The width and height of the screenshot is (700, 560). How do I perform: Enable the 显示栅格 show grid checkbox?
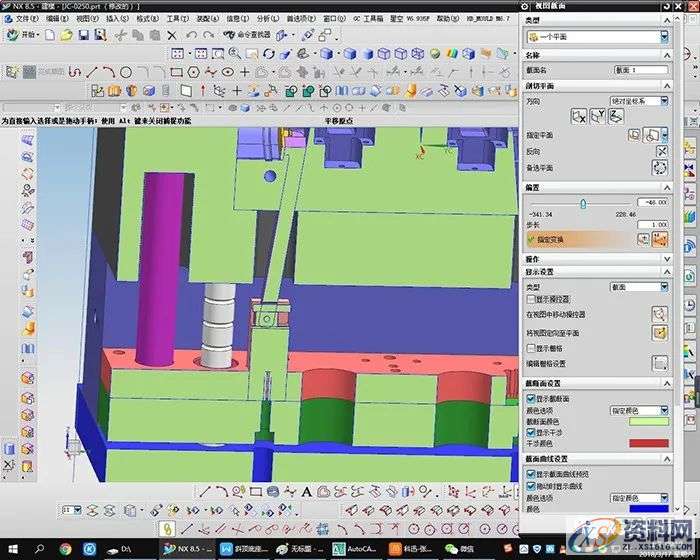click(x=531, y=348)
